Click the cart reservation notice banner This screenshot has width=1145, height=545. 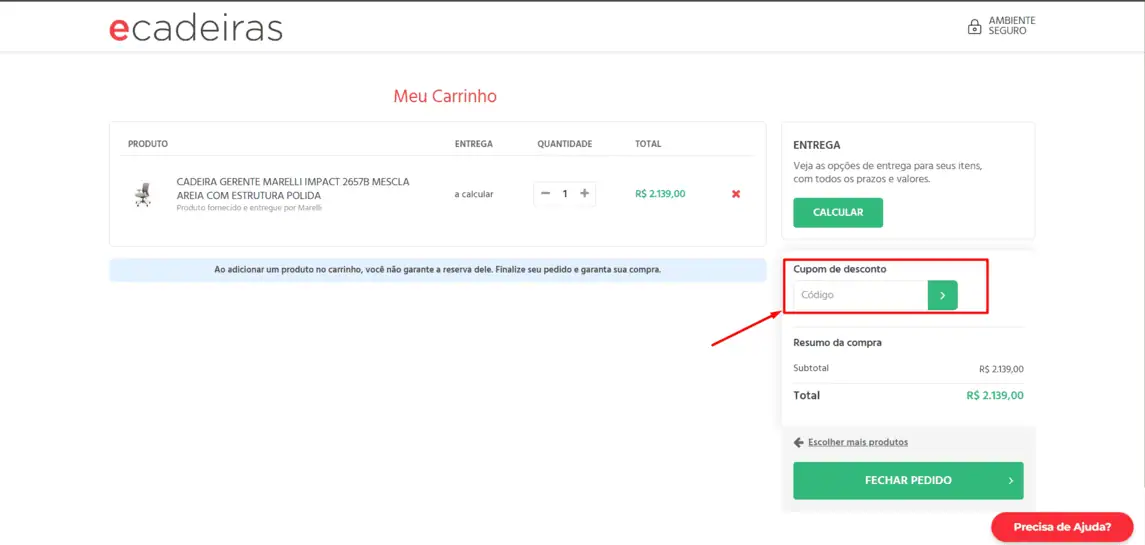tap(437, 270)
